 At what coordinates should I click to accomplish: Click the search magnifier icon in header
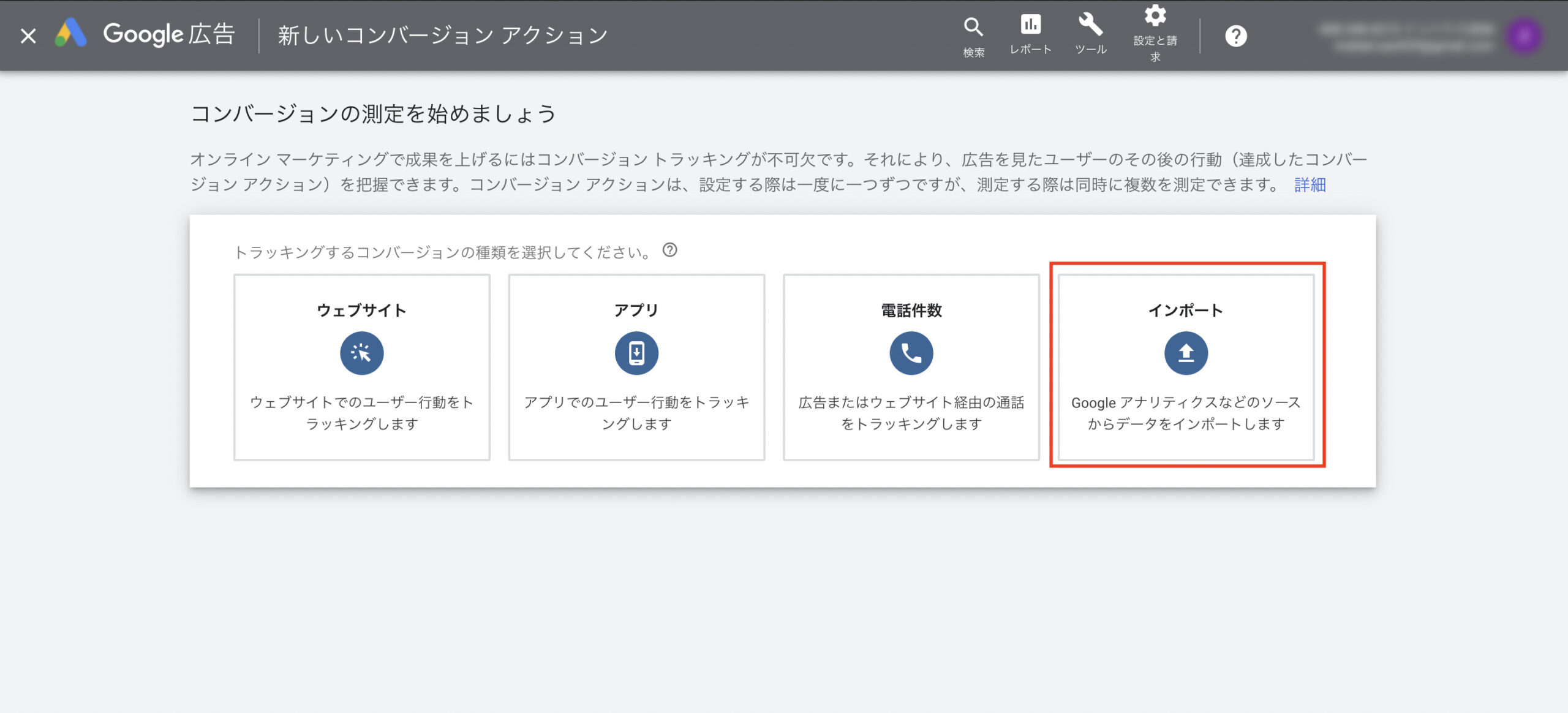coord(973,27)
